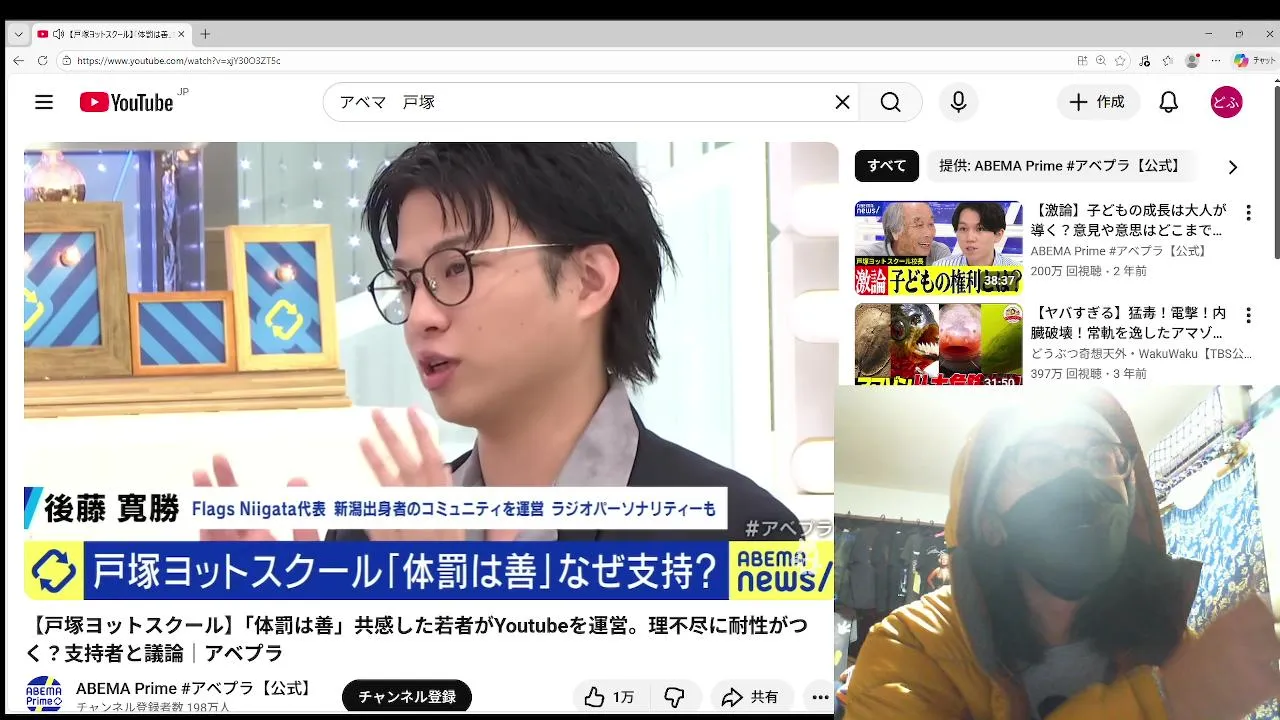Open options menu for 【激論】 video

point(1248,213)
